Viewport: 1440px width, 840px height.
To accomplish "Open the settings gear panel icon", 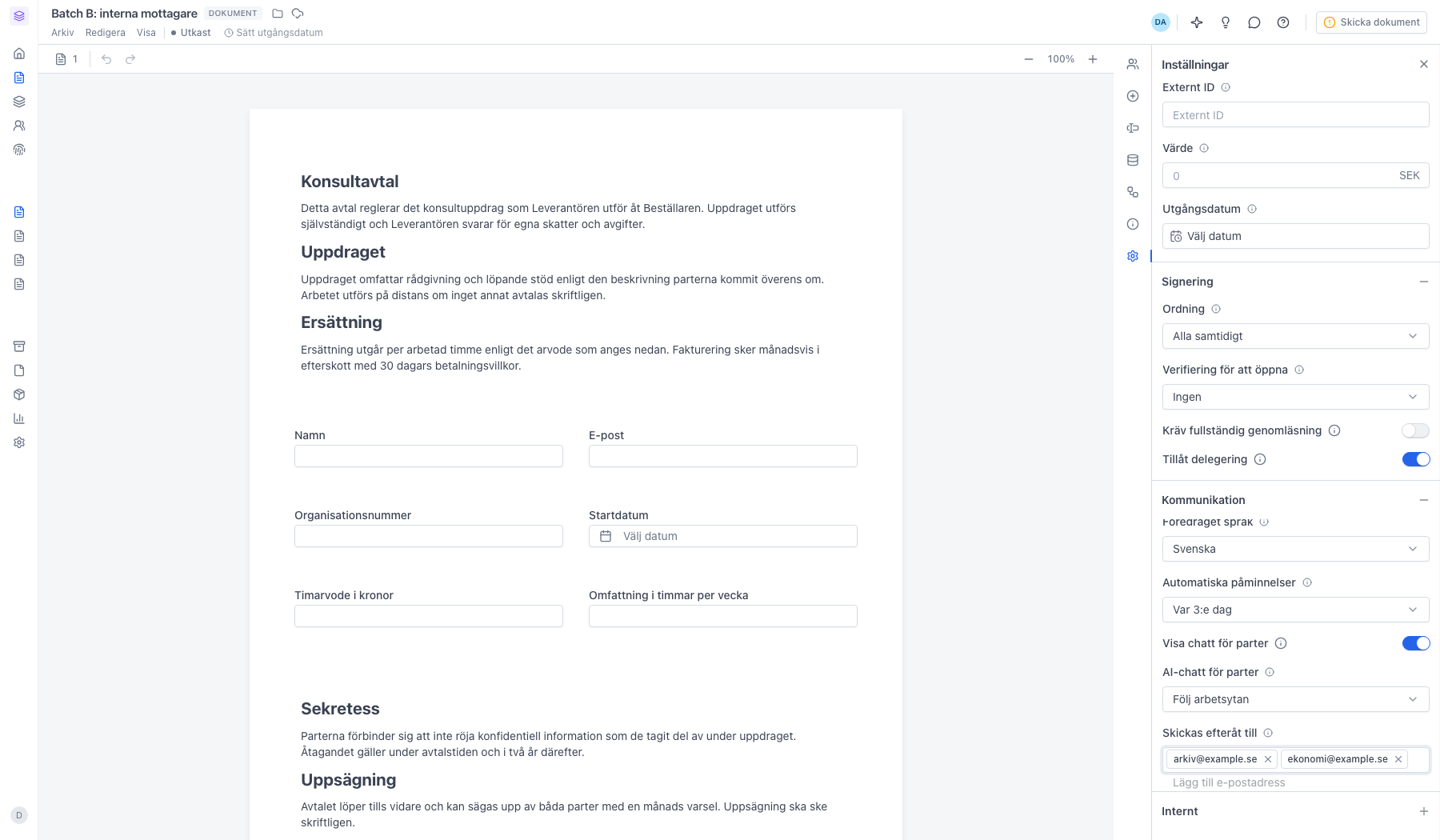I will coord(1133,256).
